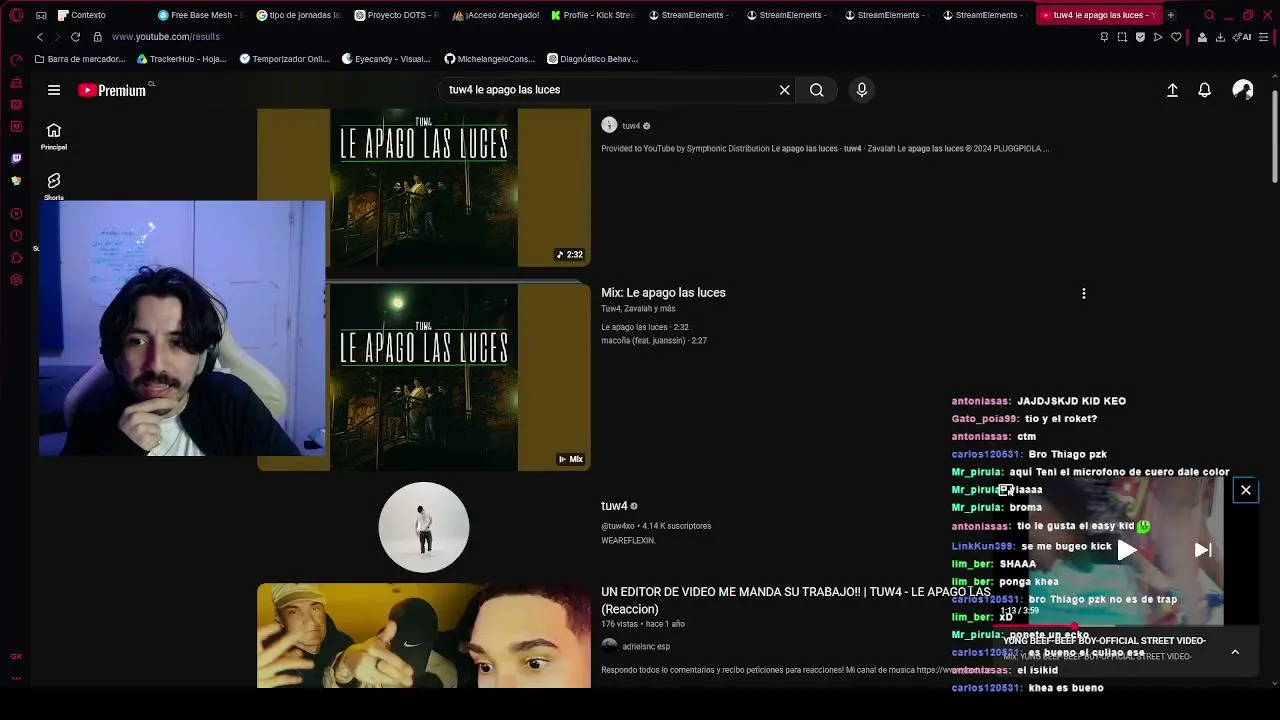The height and width of the screenshot is (720, 1280).
Task: Open the YouTube notifications bell
Action: click(1205, 90)
